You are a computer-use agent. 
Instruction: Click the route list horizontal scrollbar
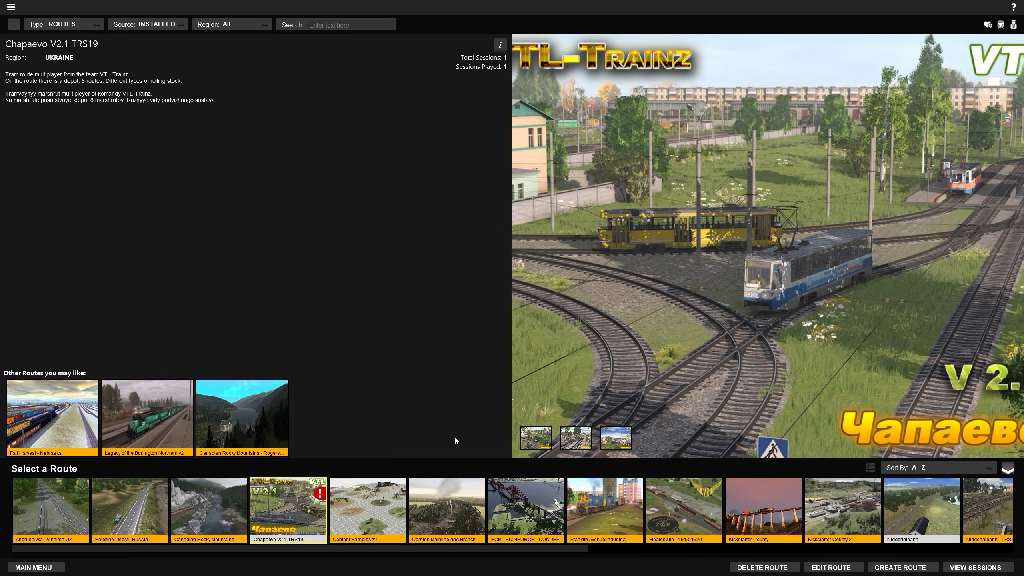(x=300, y=549)
